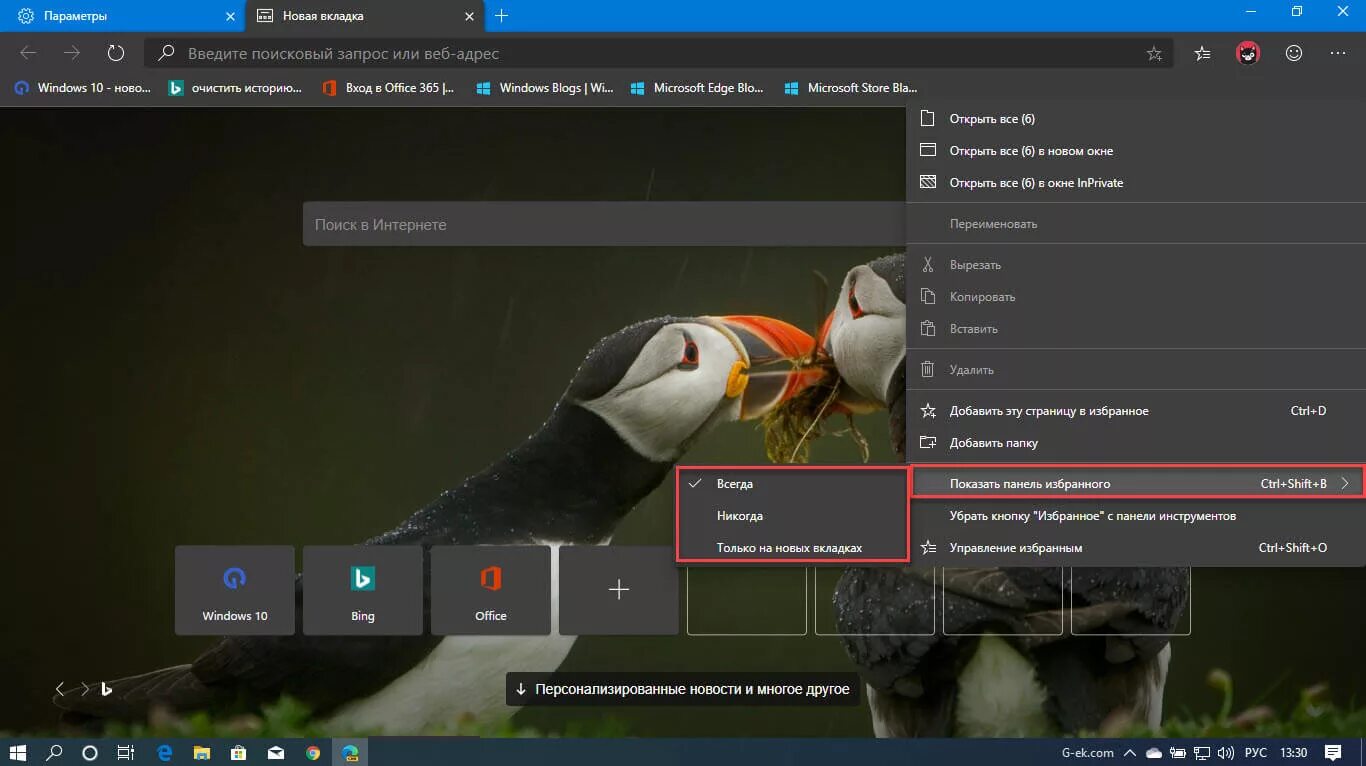Screen dimensions: 1366x766
Task: Select Открыть все (6) в окне InPrivate
Action: tap(1136, 183)
